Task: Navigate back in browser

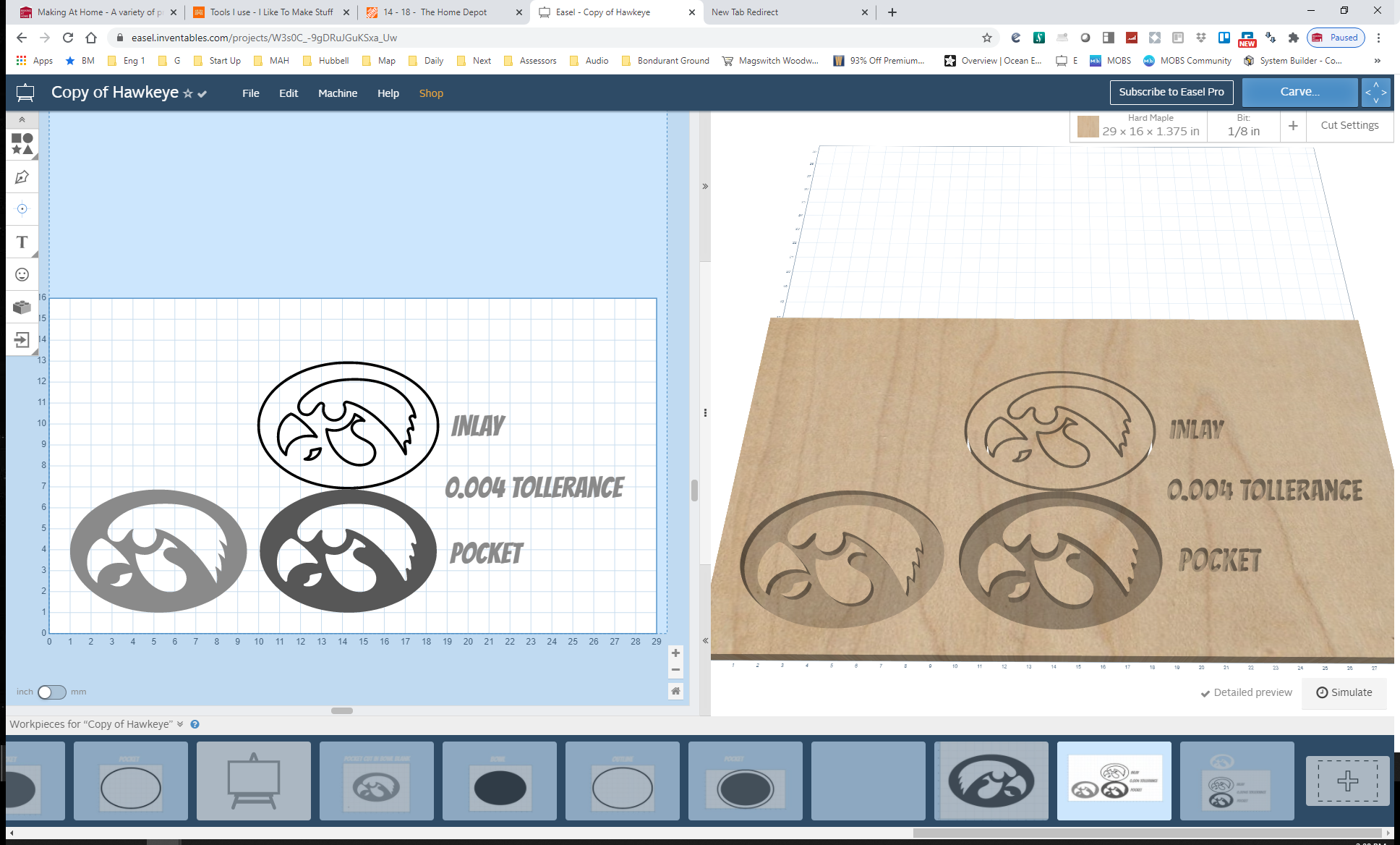Action: pos(21,38)
